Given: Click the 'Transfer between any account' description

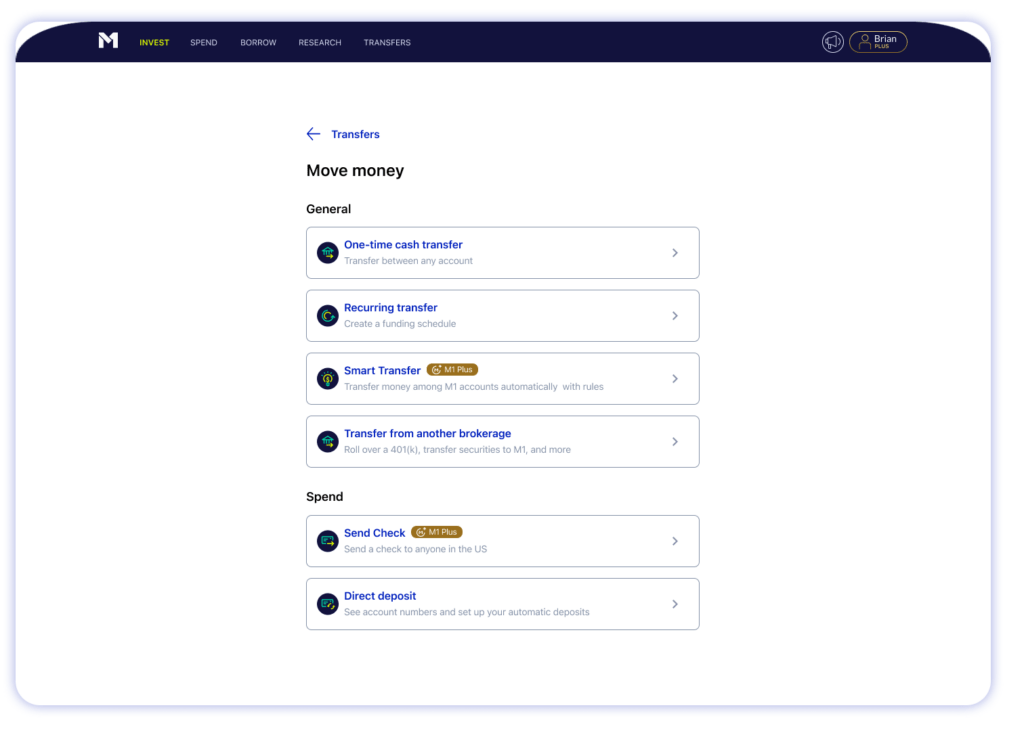Looking at the screenshot, I should point(408,261).
